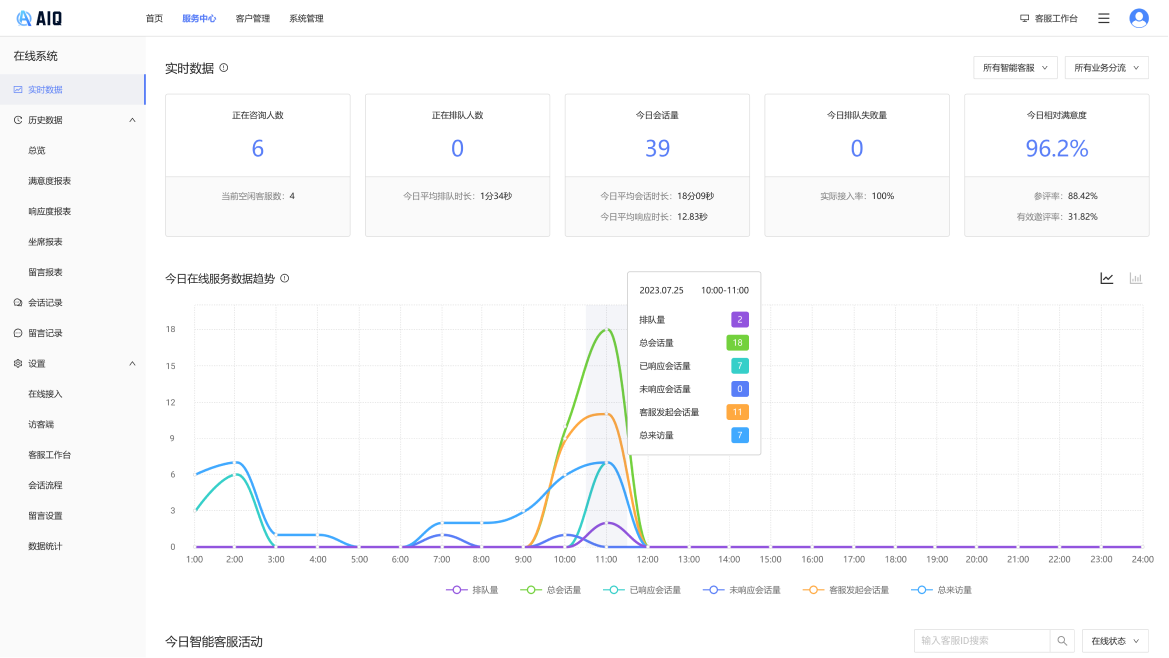This screenshot has width=1169, height=658.
Task: Open the hamburger menu icon
Action: 1103,19
